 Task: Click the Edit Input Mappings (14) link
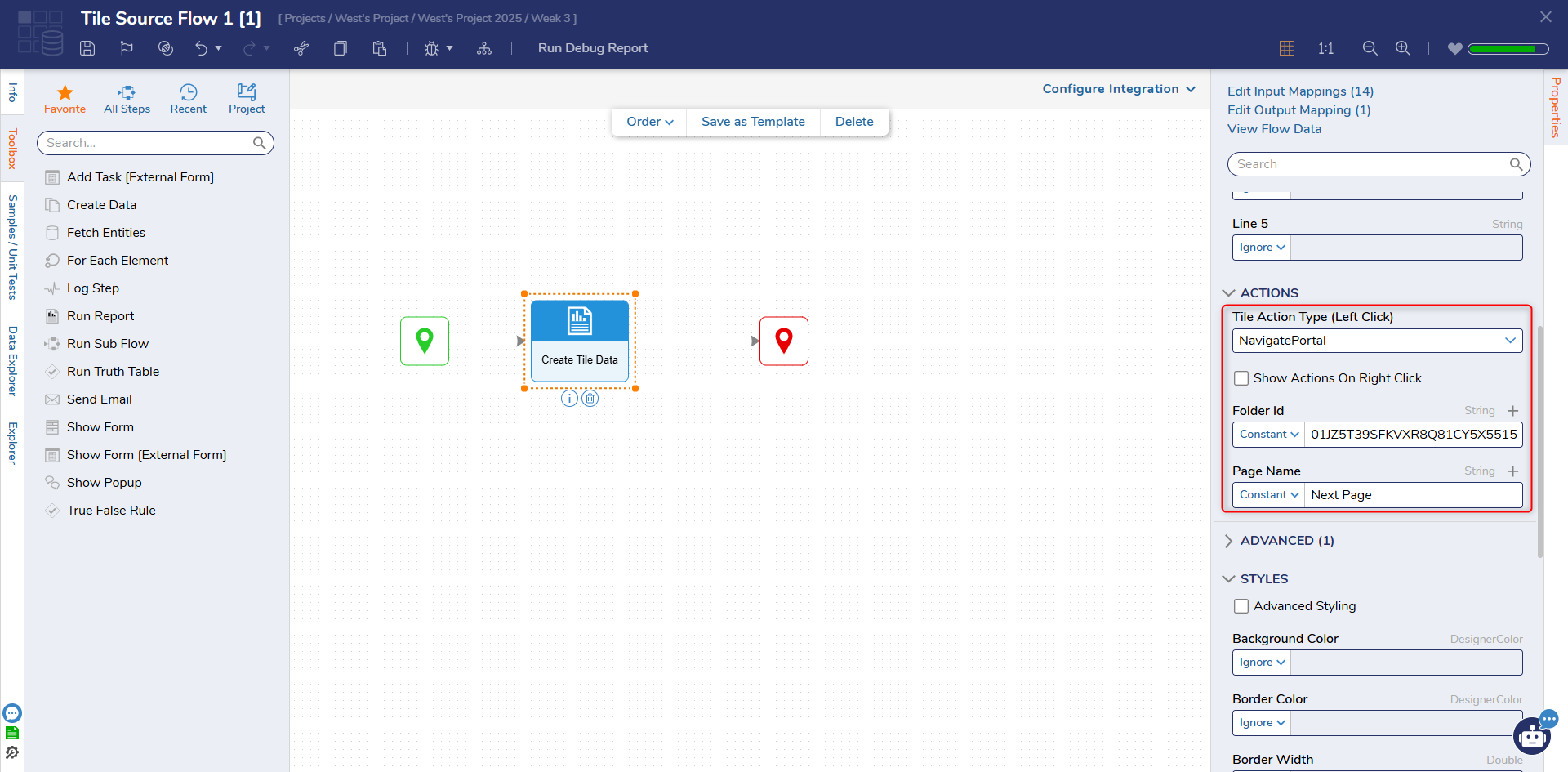(1300, 91)
